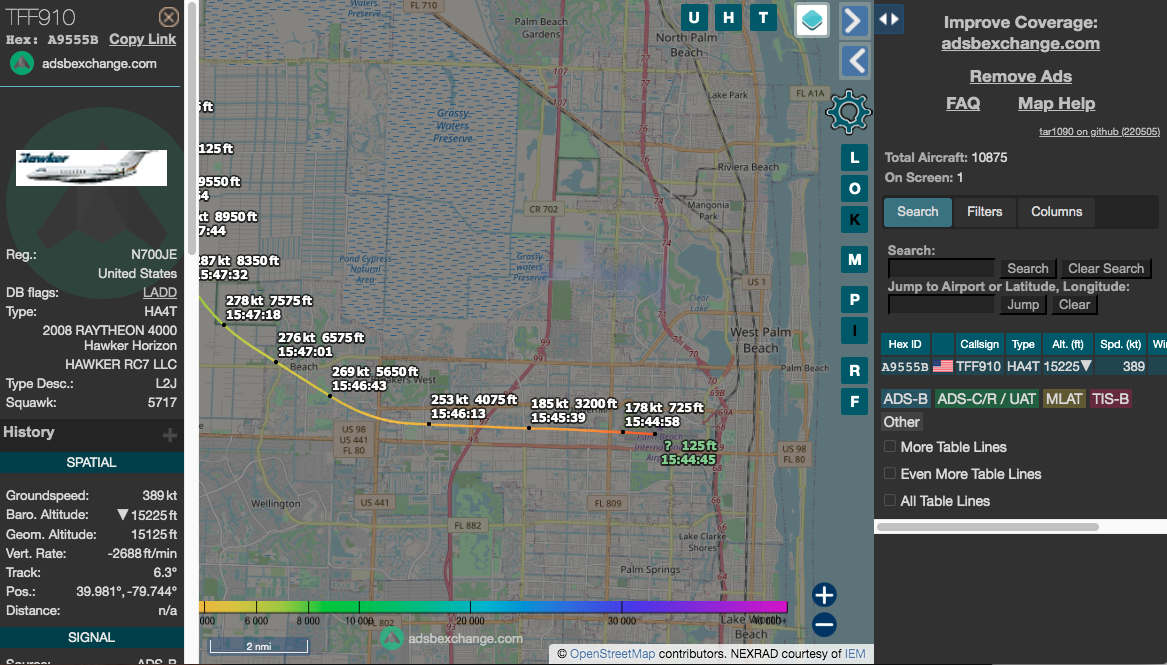Viewport: 1167px width, 665px height.
Task: Switch to the Columns tab
Action: (x=1056, y=212)
